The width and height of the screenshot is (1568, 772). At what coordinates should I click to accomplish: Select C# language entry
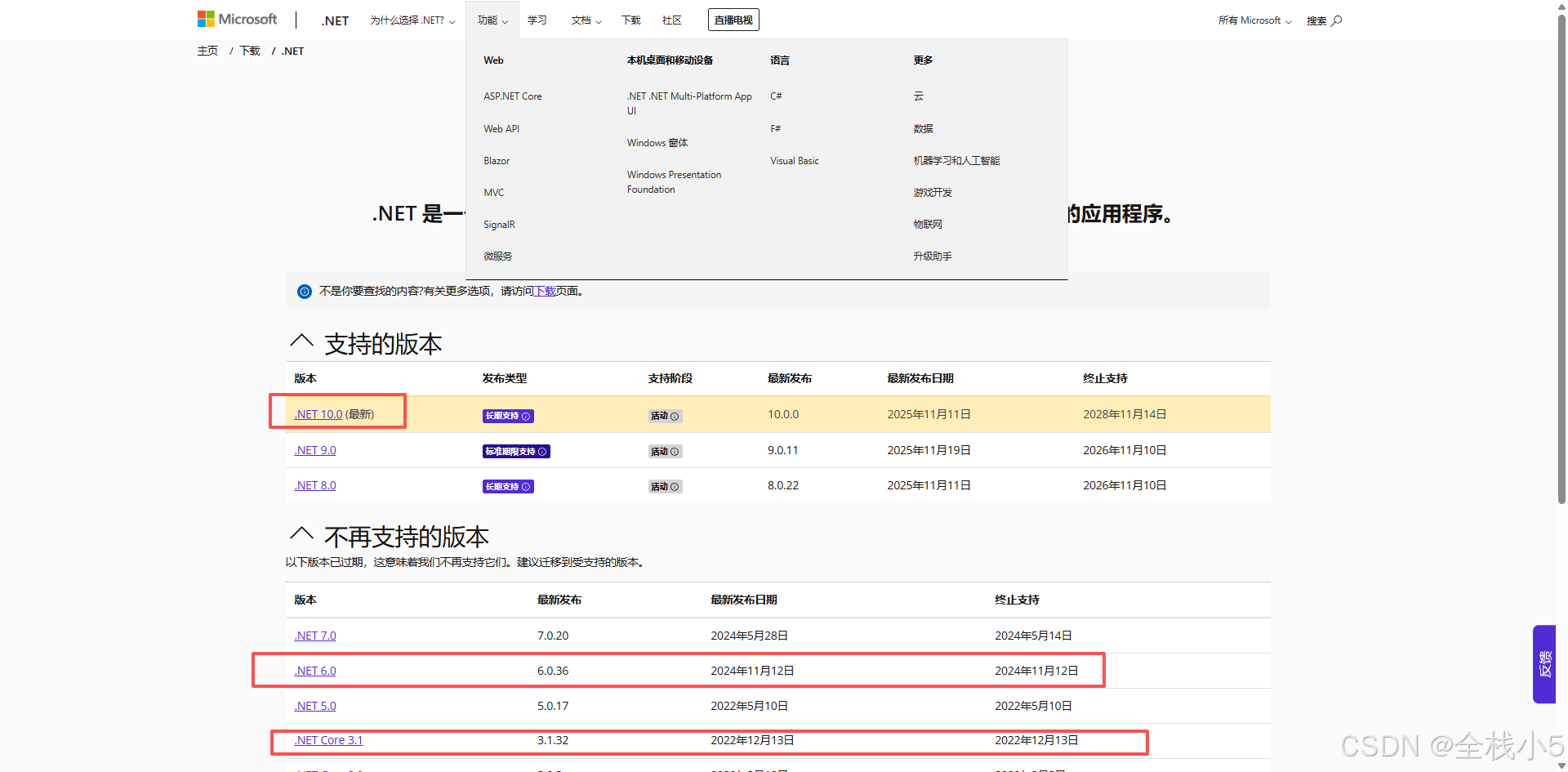point(776,96)
